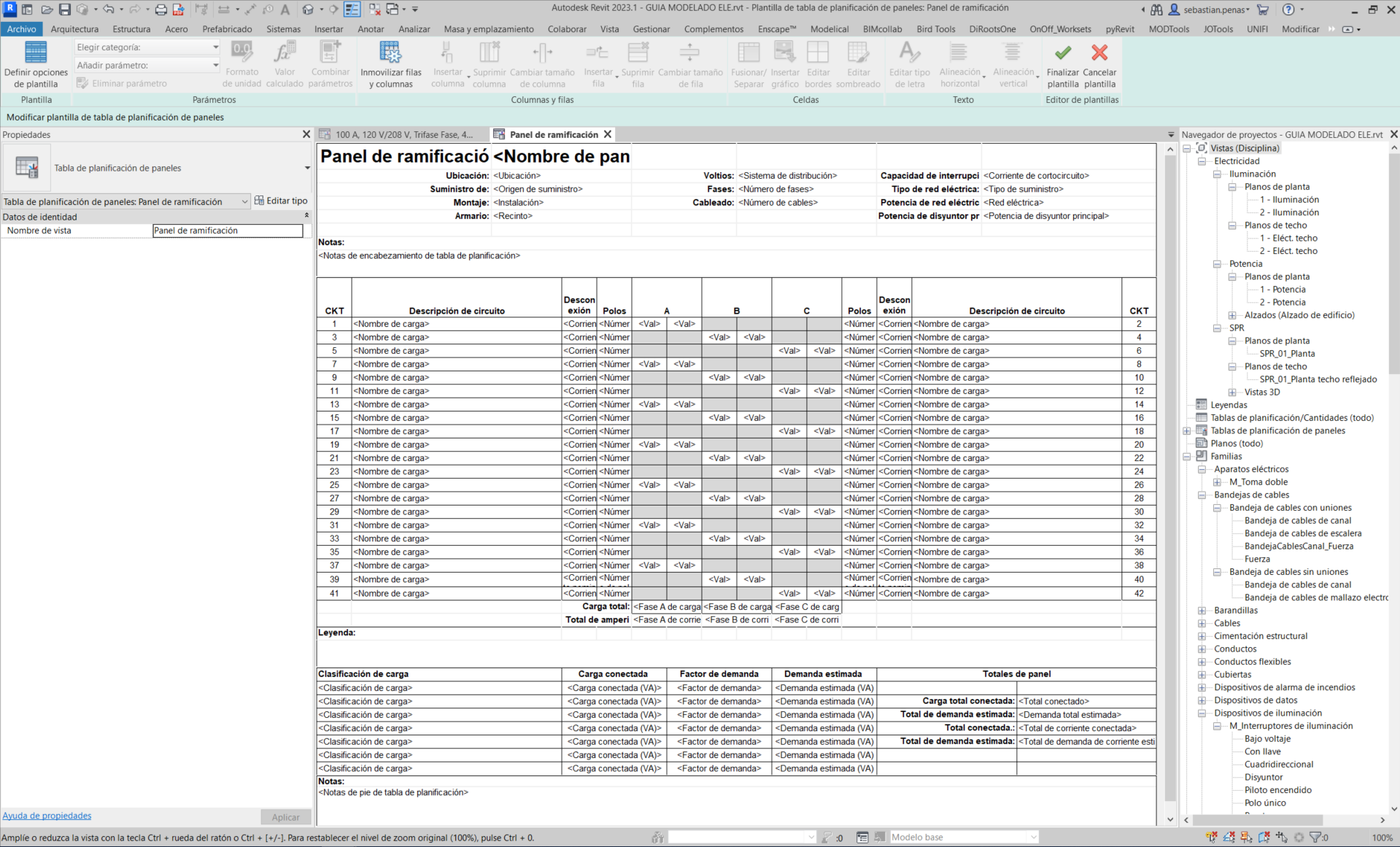Viewport: 1400px width, 847px height.
Task: Click the Print icon in quick access toolbar
Action: [161, 9]
